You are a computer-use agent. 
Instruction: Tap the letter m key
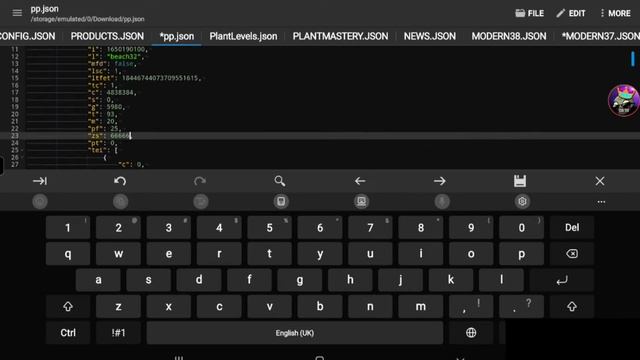pyautogui.click(x=420, y=307)
